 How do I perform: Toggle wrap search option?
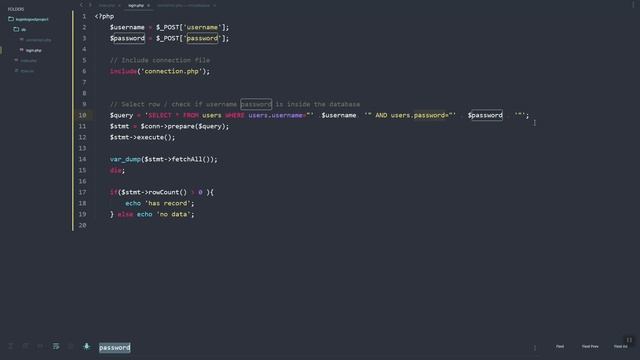[x=56, y=346]
